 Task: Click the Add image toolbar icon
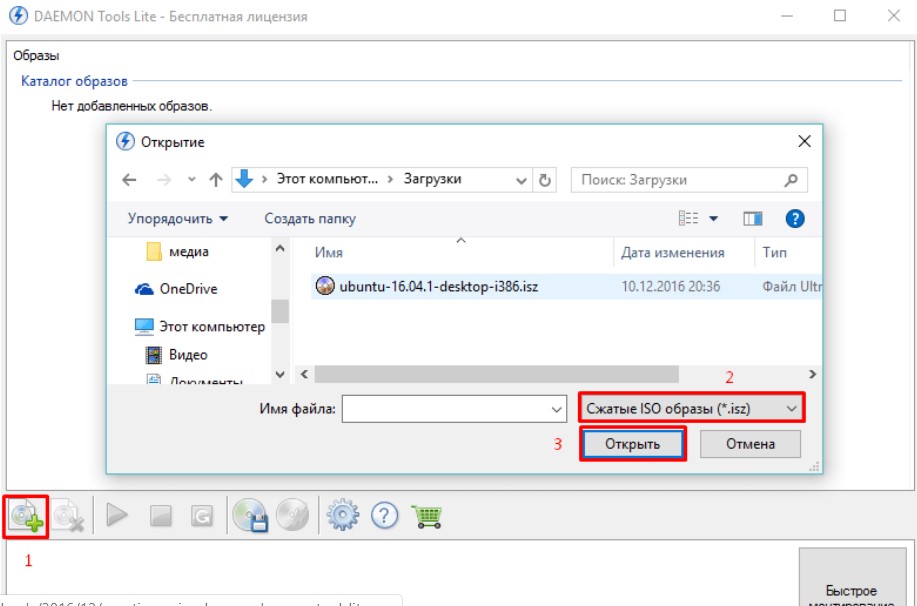[x=26, y=516]
